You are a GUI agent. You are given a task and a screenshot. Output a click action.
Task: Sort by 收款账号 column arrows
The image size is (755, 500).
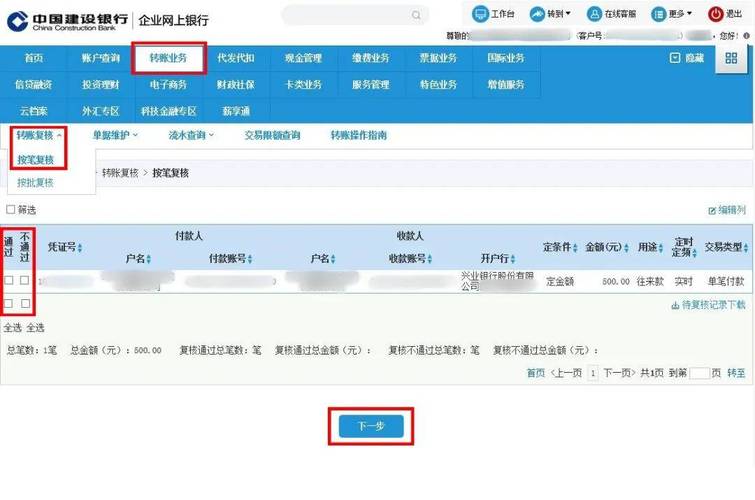pos(430,259)
